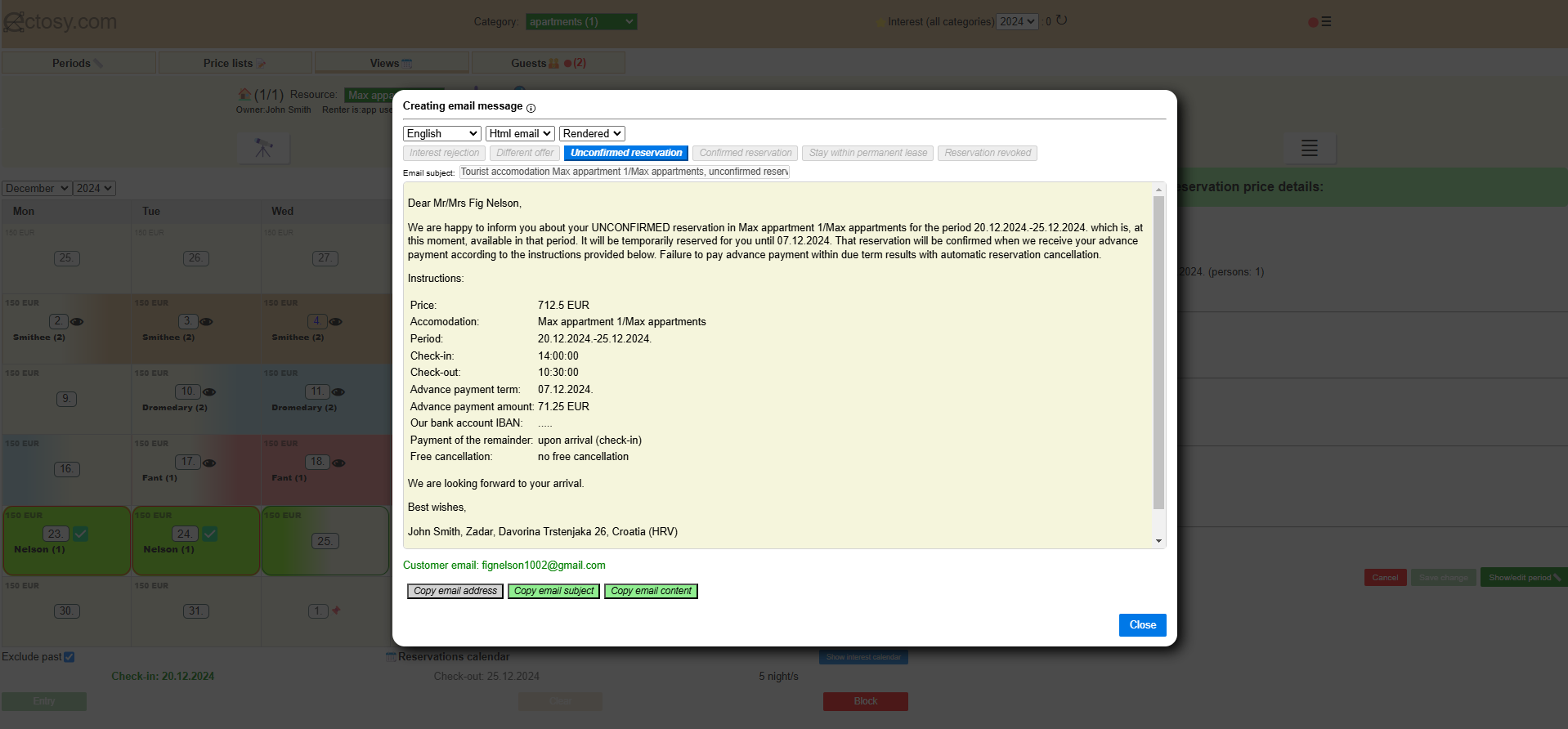
Task: Click the info icon beside Creating email message
Action: [x=531, y=108]
